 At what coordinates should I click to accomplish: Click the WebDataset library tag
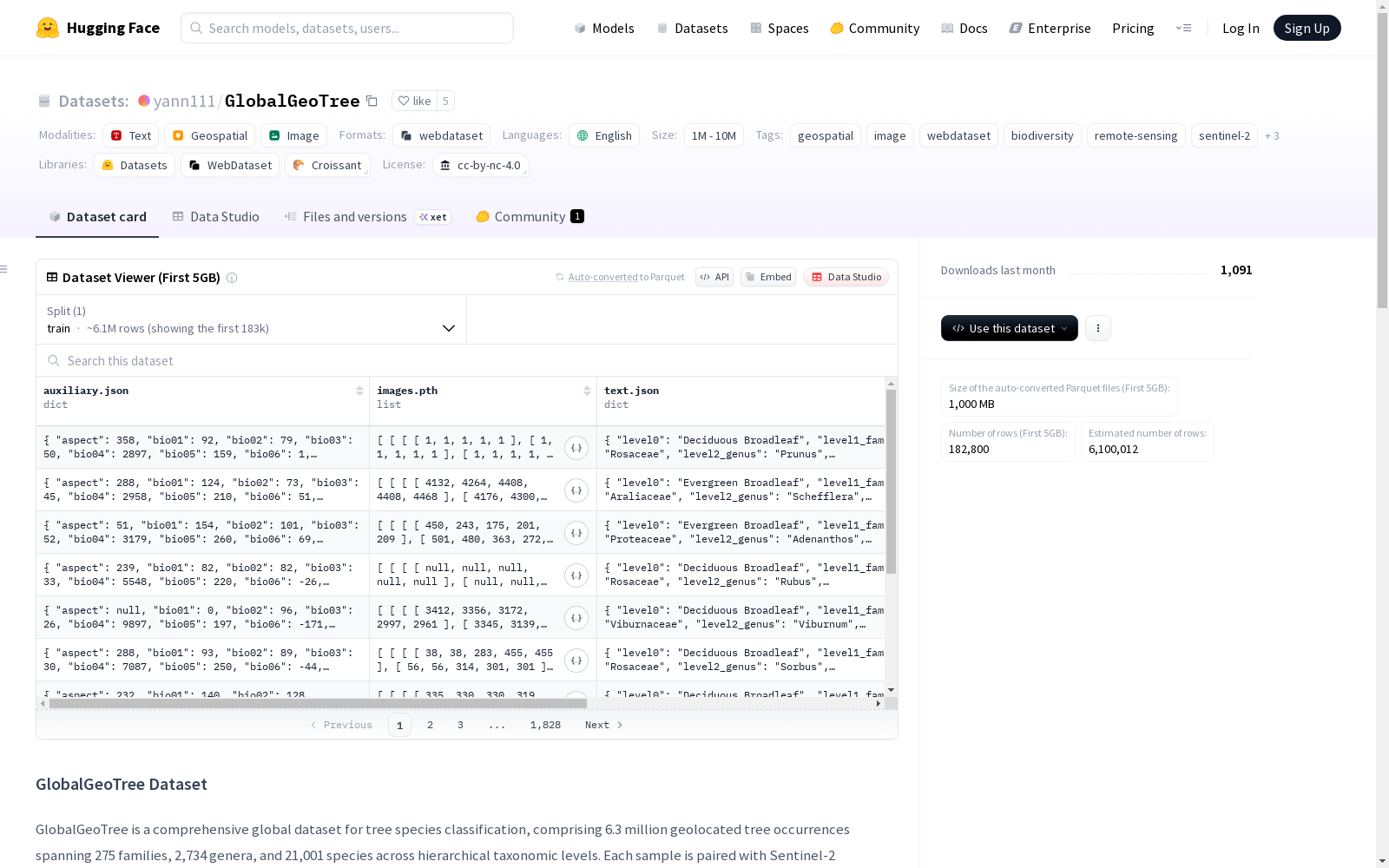[x=230, y=165]
